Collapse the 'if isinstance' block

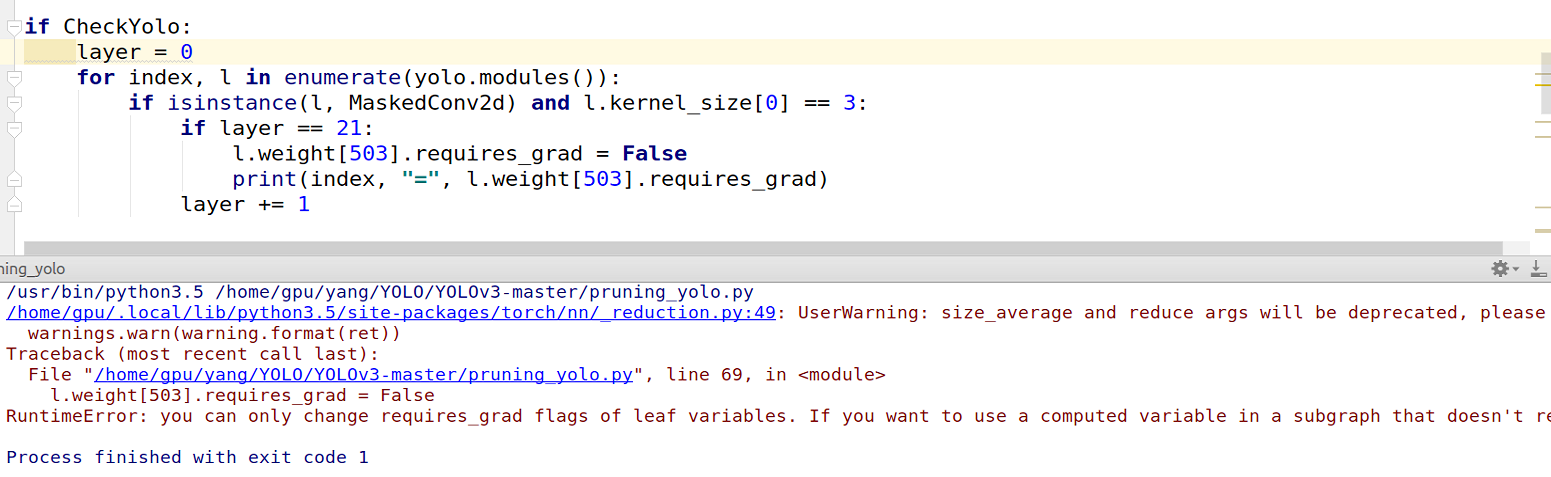pos(14,104)
